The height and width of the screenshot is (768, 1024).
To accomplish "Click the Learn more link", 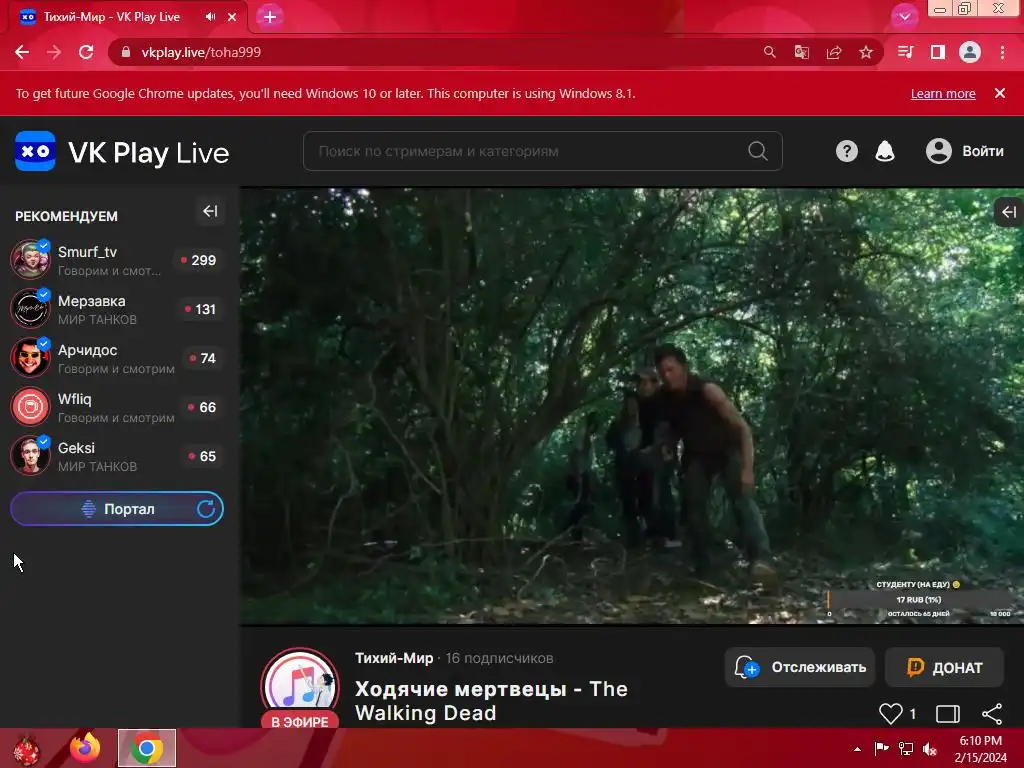I will [x=943, y=93].
